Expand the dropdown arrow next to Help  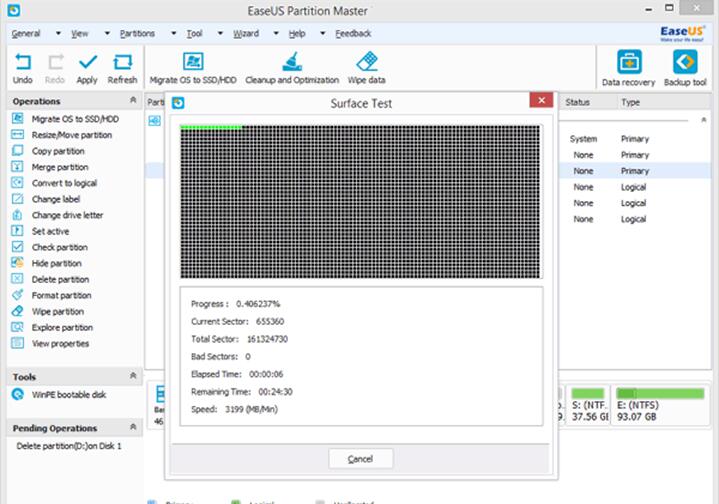point(323,33)
